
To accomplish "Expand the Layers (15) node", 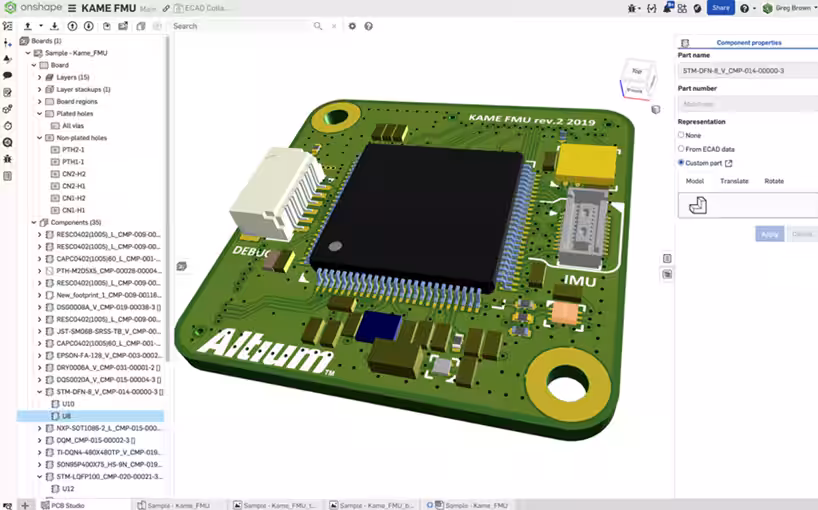I will tap(40, 77).
